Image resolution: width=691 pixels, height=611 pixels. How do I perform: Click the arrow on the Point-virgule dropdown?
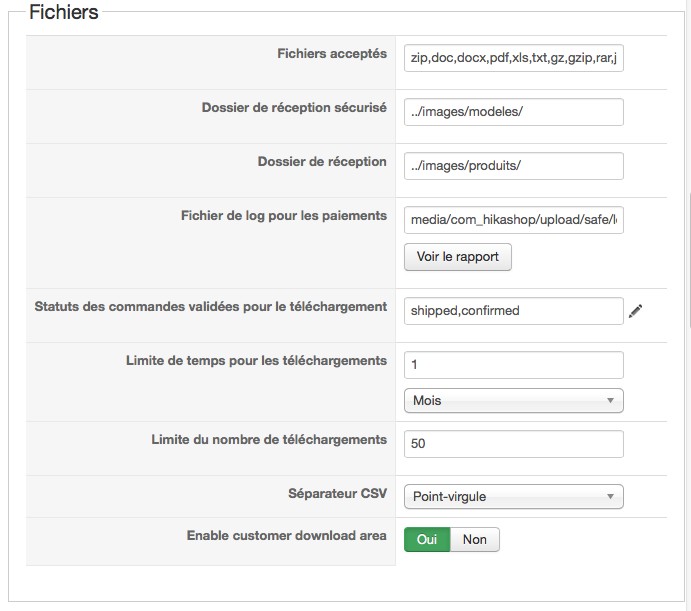[x=610, y=496]
